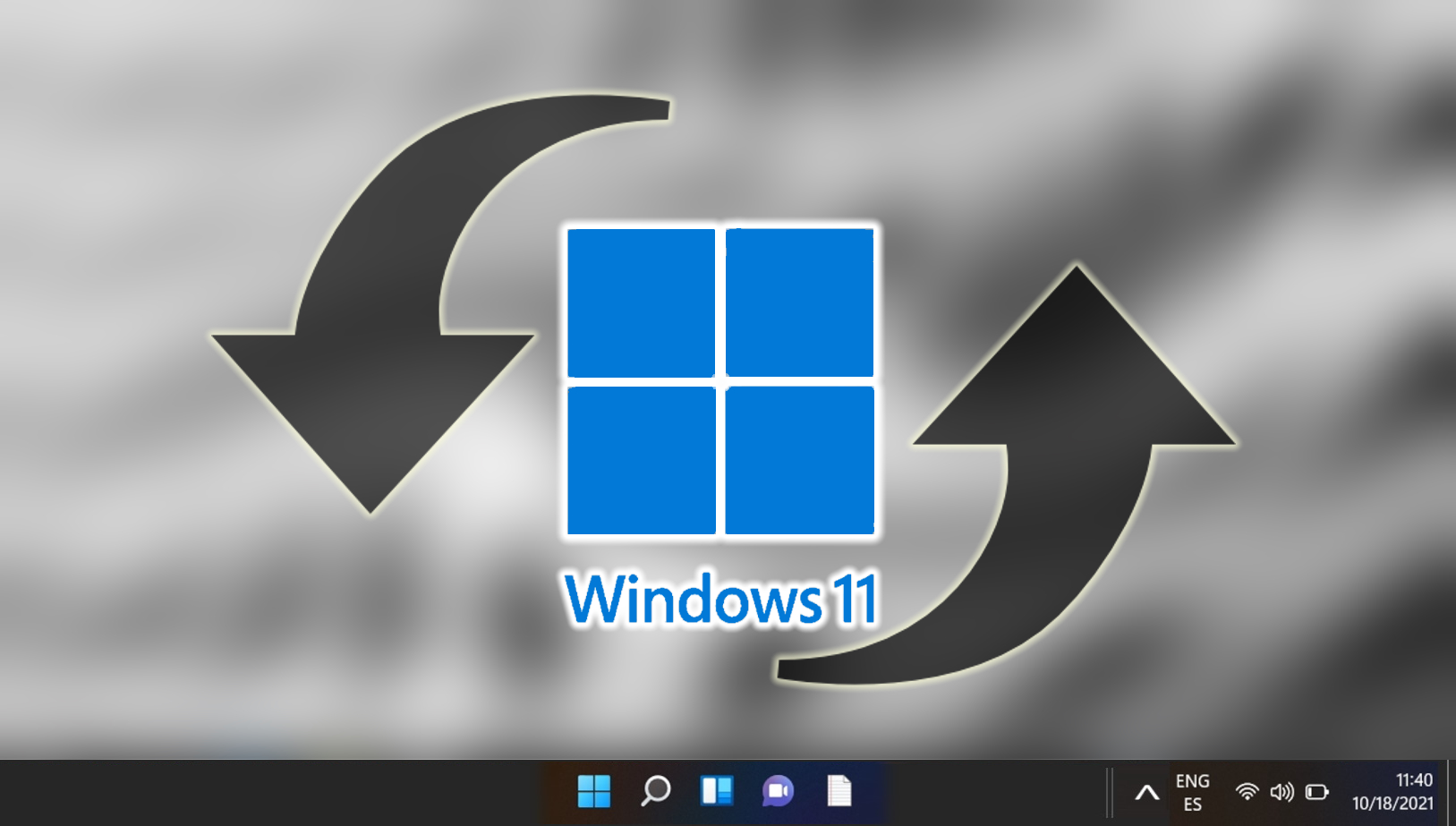Image resolution: width=1456 pixels, height=826 pixels.
Task: Launch Teams Chat from taskbar
Action: tap(778, 791)
